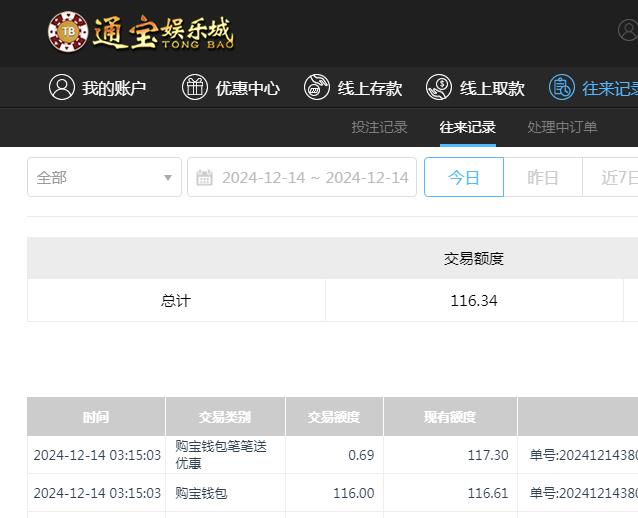Viewport: 638px width, 518px height.
Task: Click the Tong Bao casino logo
Action: pos(141,32)
